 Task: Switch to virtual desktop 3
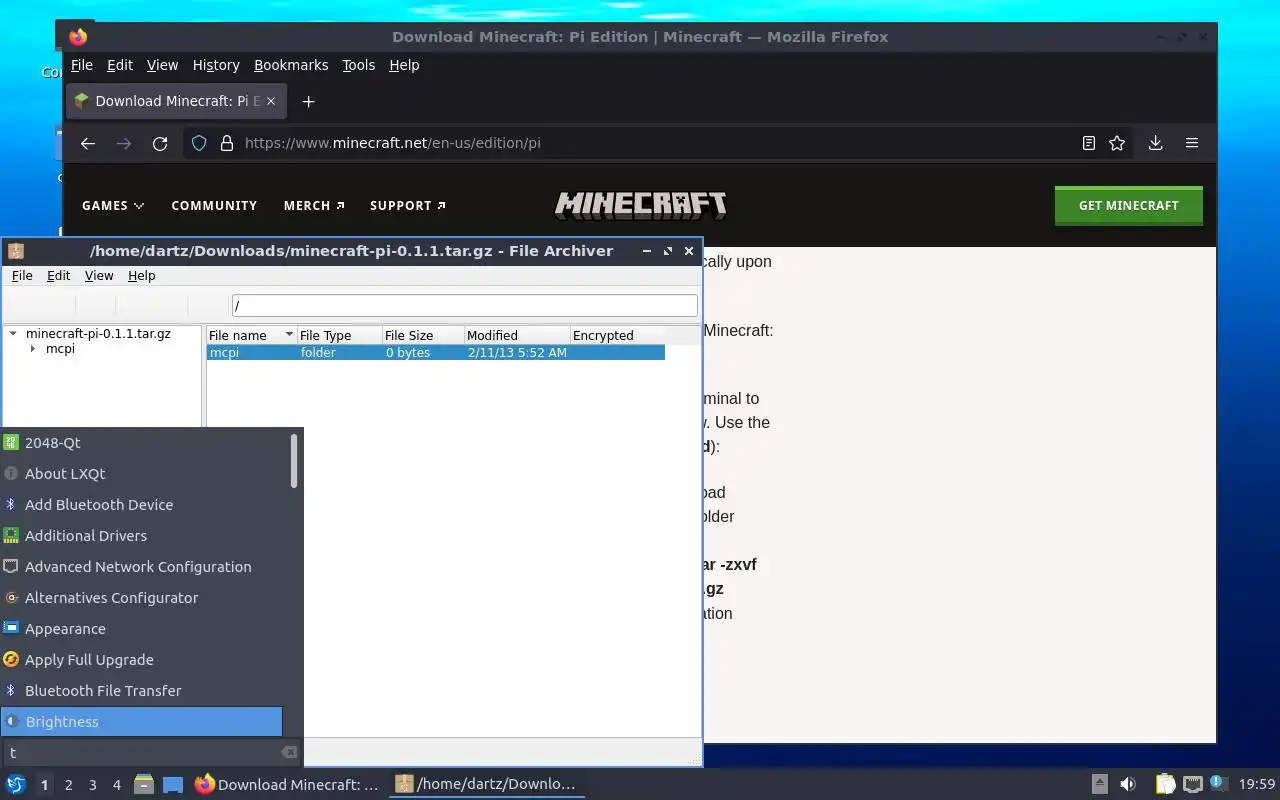pos(92,785)
